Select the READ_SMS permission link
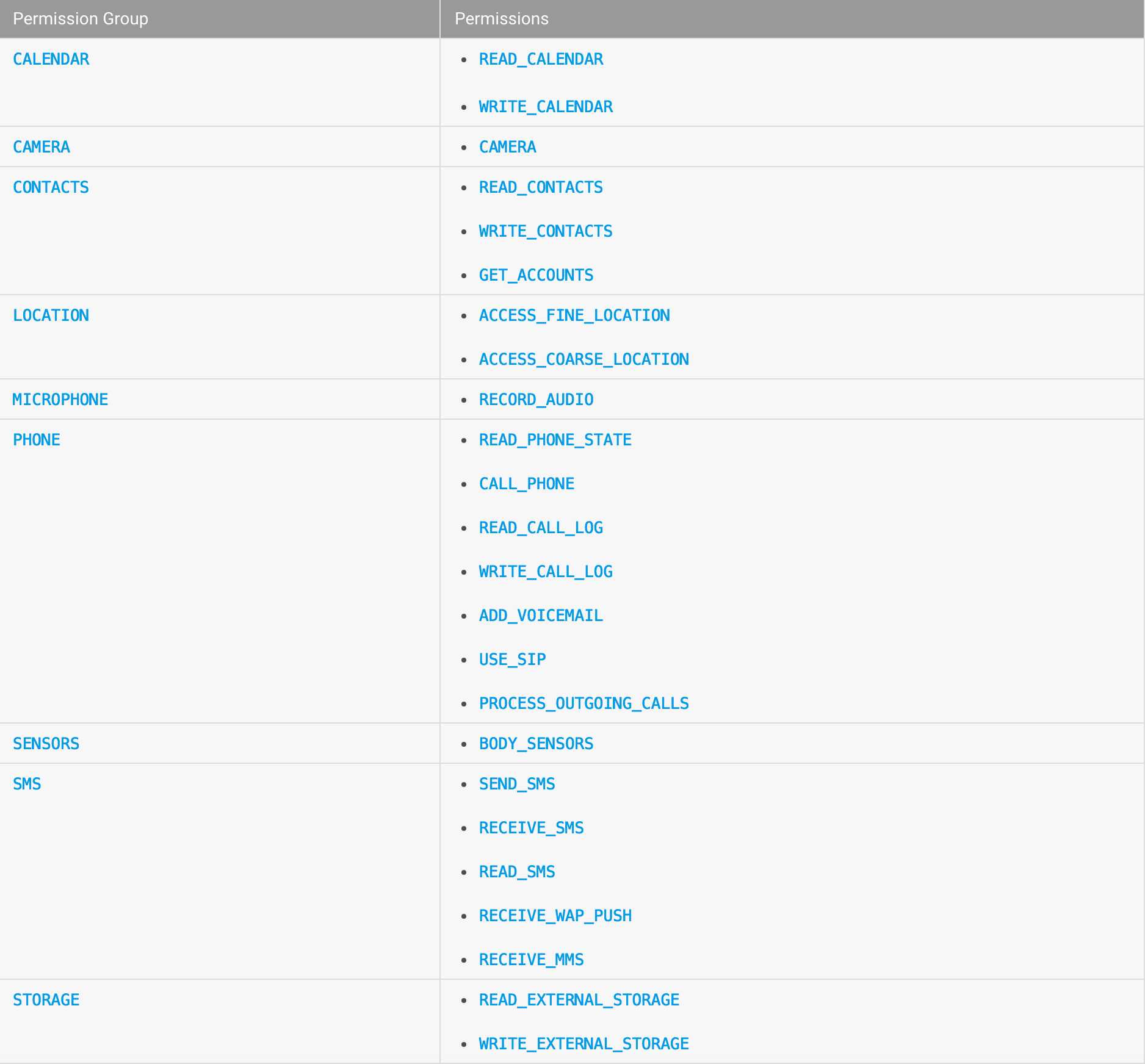Image resolution: width=1145 pixels, height=1064 pixels. tap(517, 872)
